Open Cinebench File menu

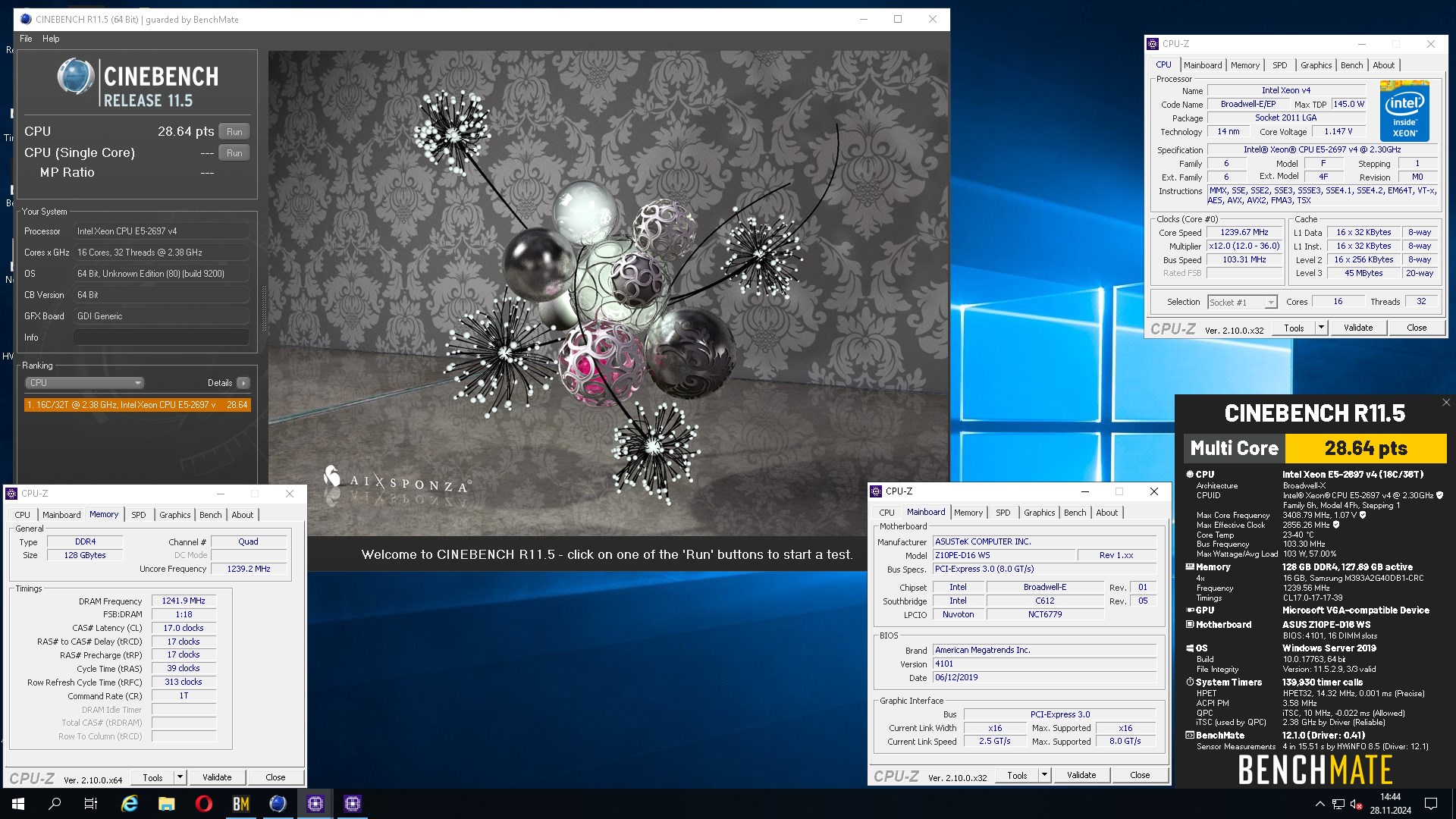[26, 39]
